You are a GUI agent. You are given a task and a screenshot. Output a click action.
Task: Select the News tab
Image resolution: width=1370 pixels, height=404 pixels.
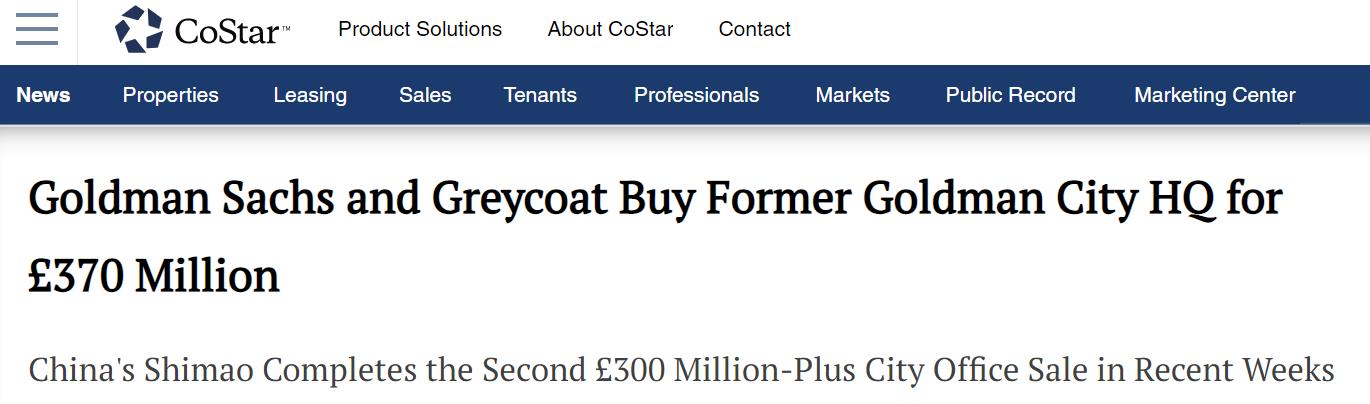tap(43, 95)
